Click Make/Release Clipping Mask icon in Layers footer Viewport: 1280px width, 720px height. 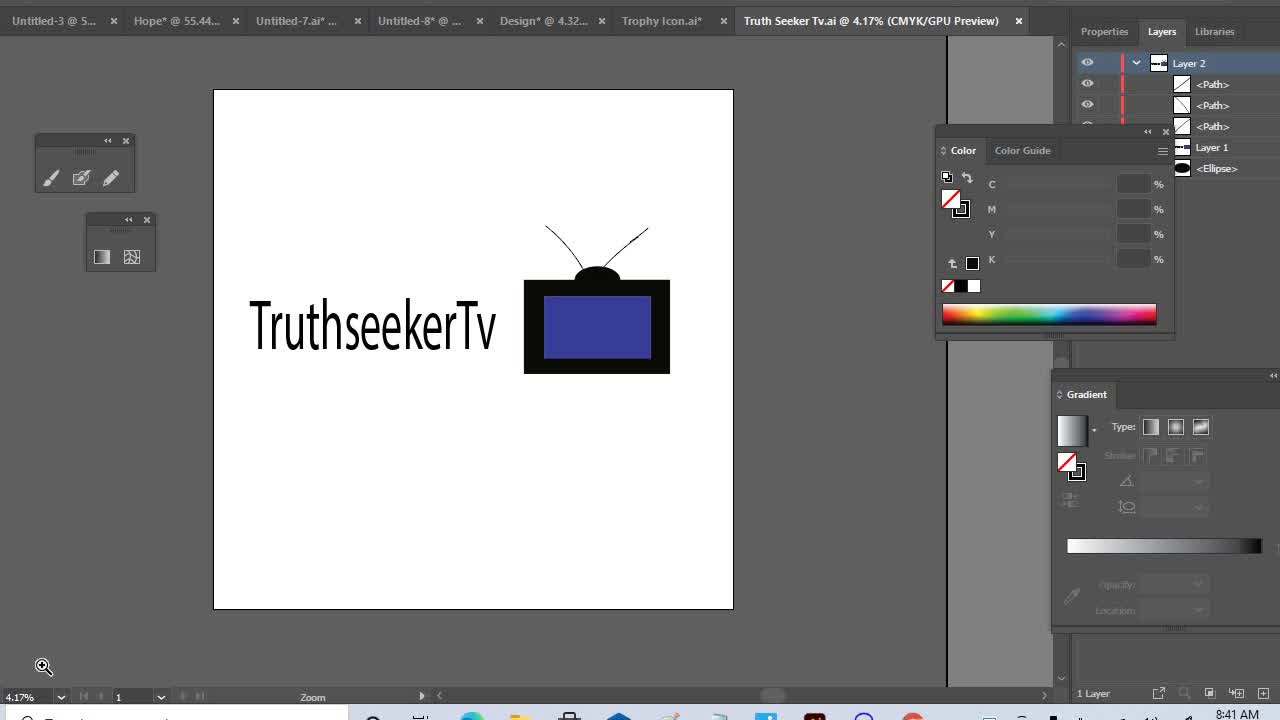(1209, 693)
